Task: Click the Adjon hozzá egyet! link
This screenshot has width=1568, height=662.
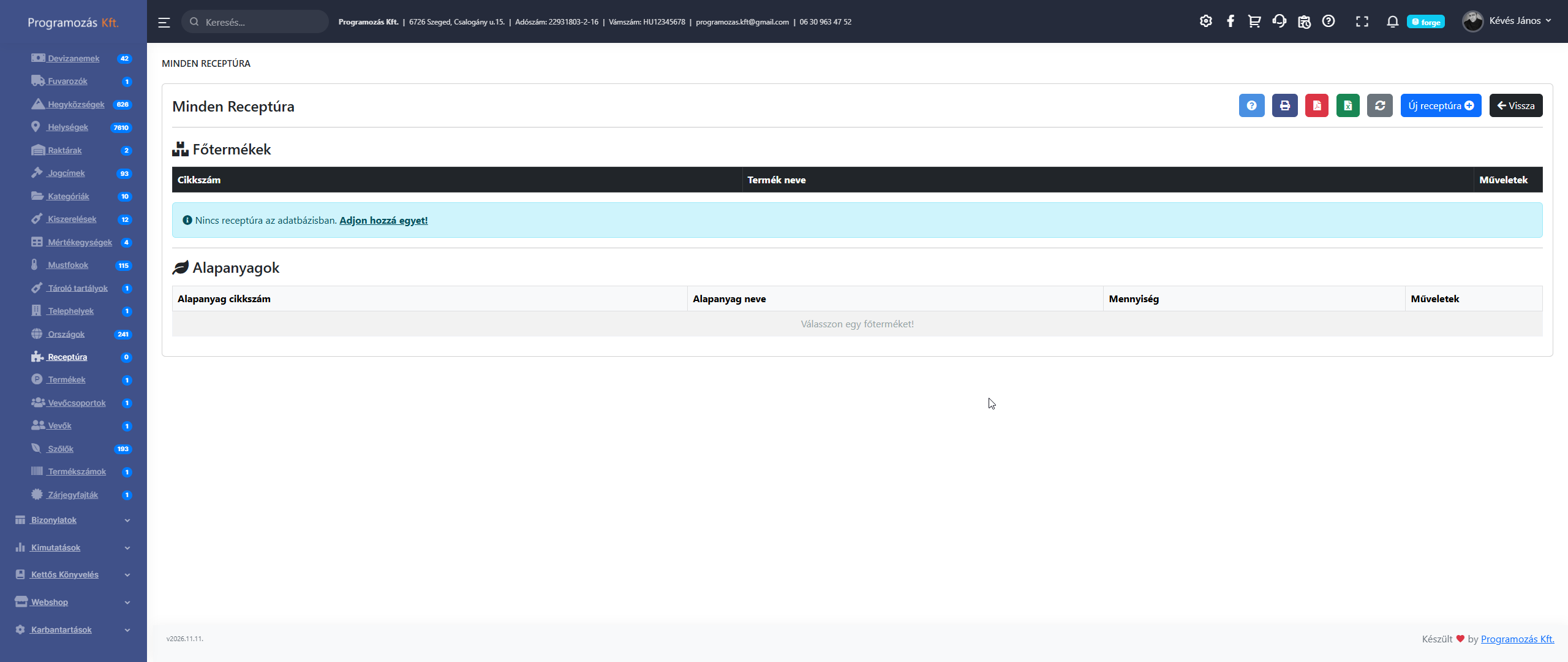Action: pos(383,220)
